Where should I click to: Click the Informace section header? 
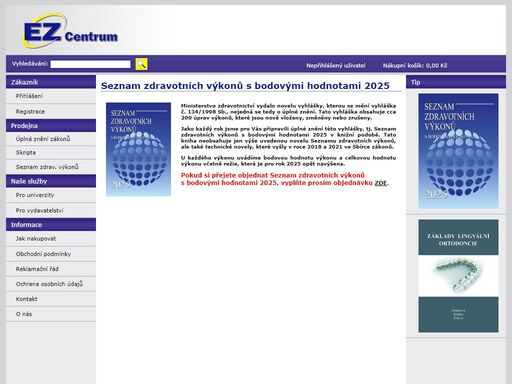pyautogui.click(x=51, y=225)
